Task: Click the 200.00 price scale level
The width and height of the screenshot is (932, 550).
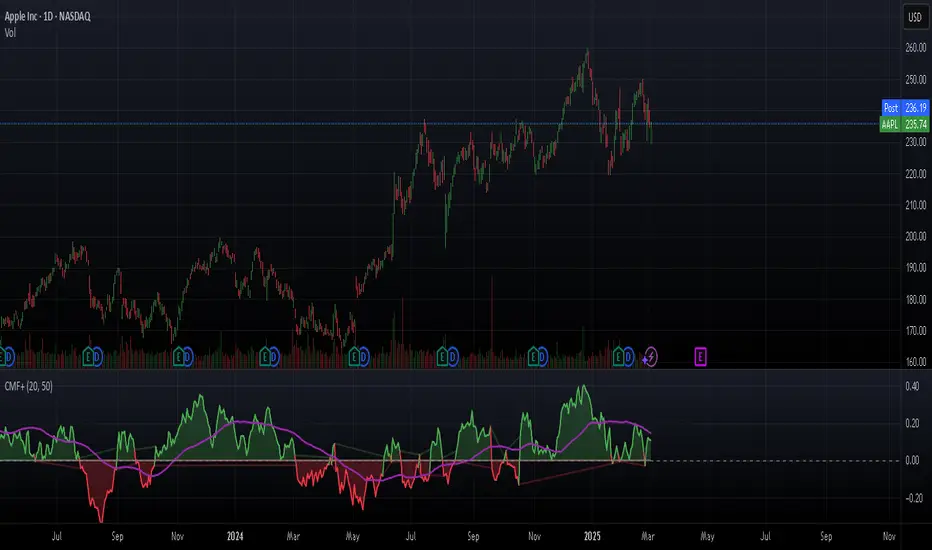Action: point(914,237)
